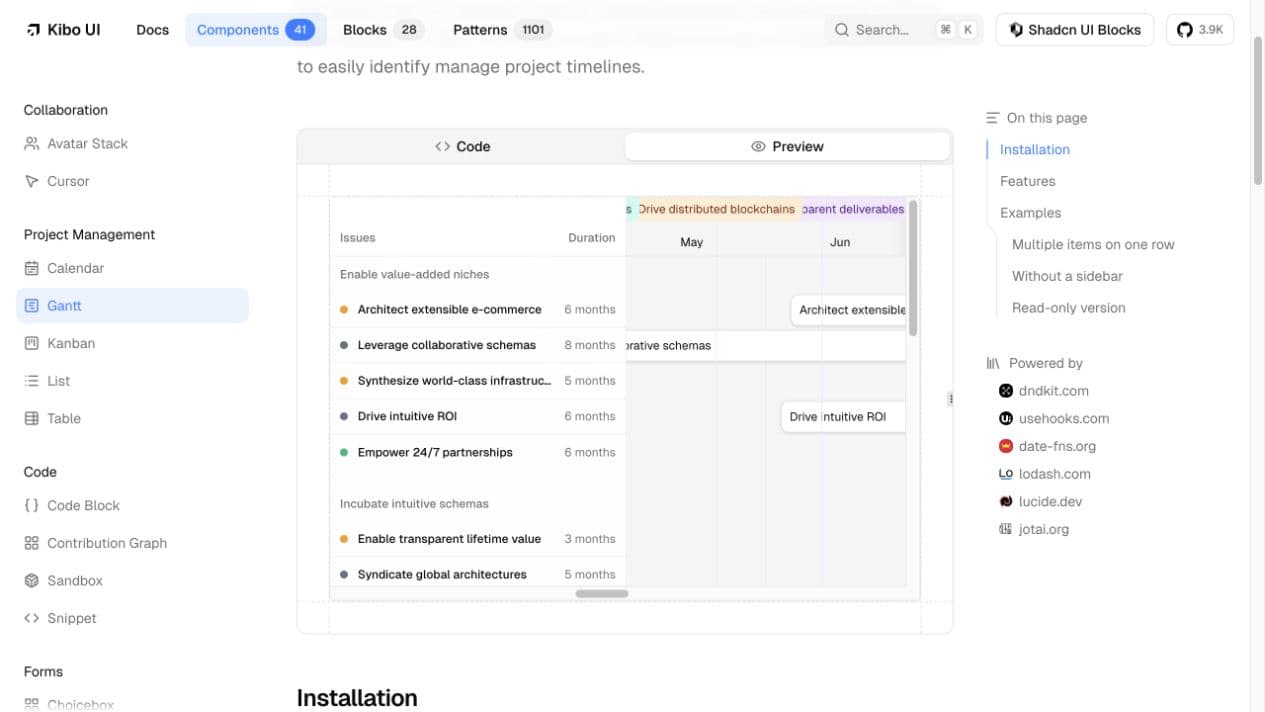Click the Avatar Stack users icon
The height and width of the screenshot is (712, 1265).
click(x=31, y=144)
